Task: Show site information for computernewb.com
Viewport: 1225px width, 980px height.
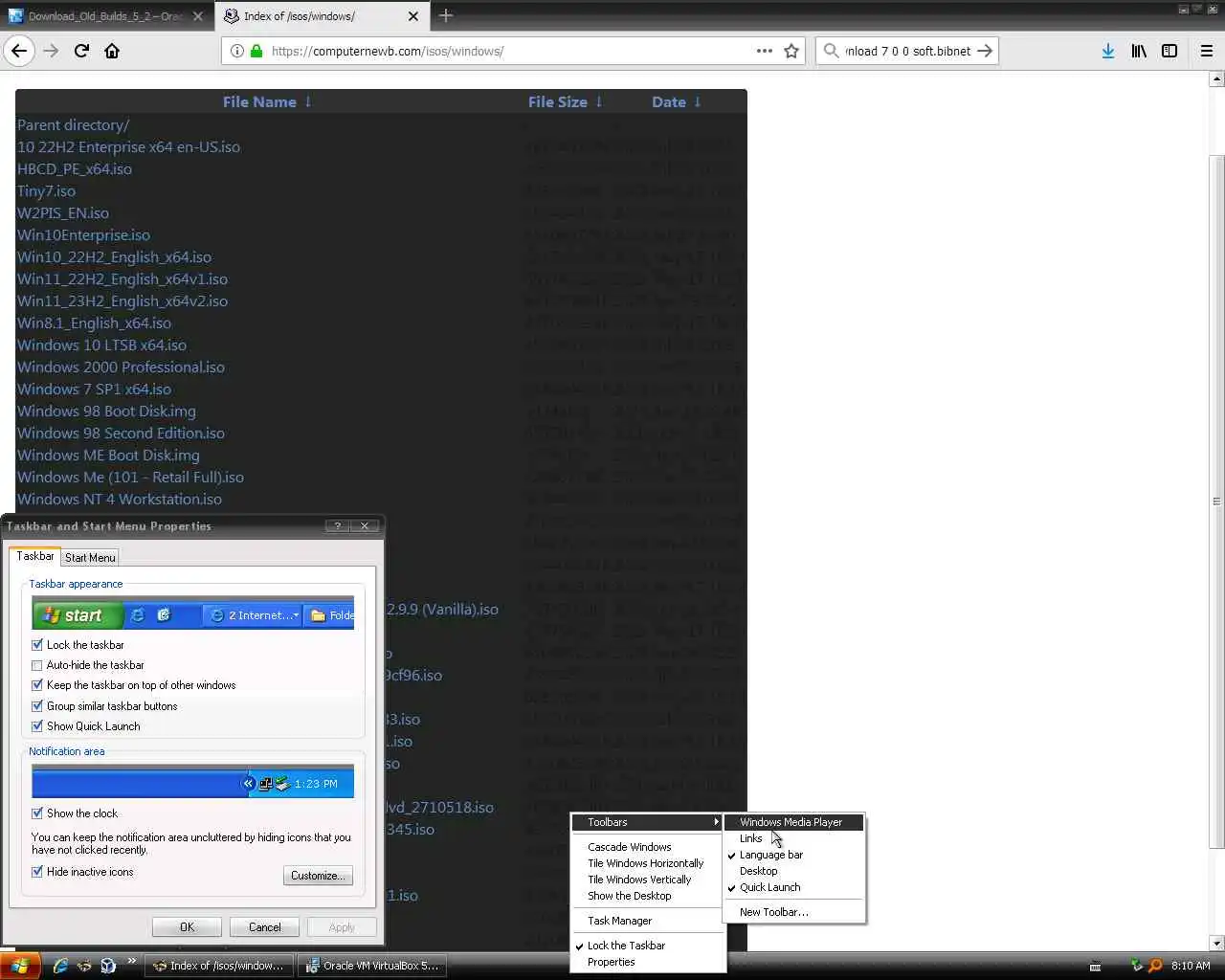Action: pos(236,51)
